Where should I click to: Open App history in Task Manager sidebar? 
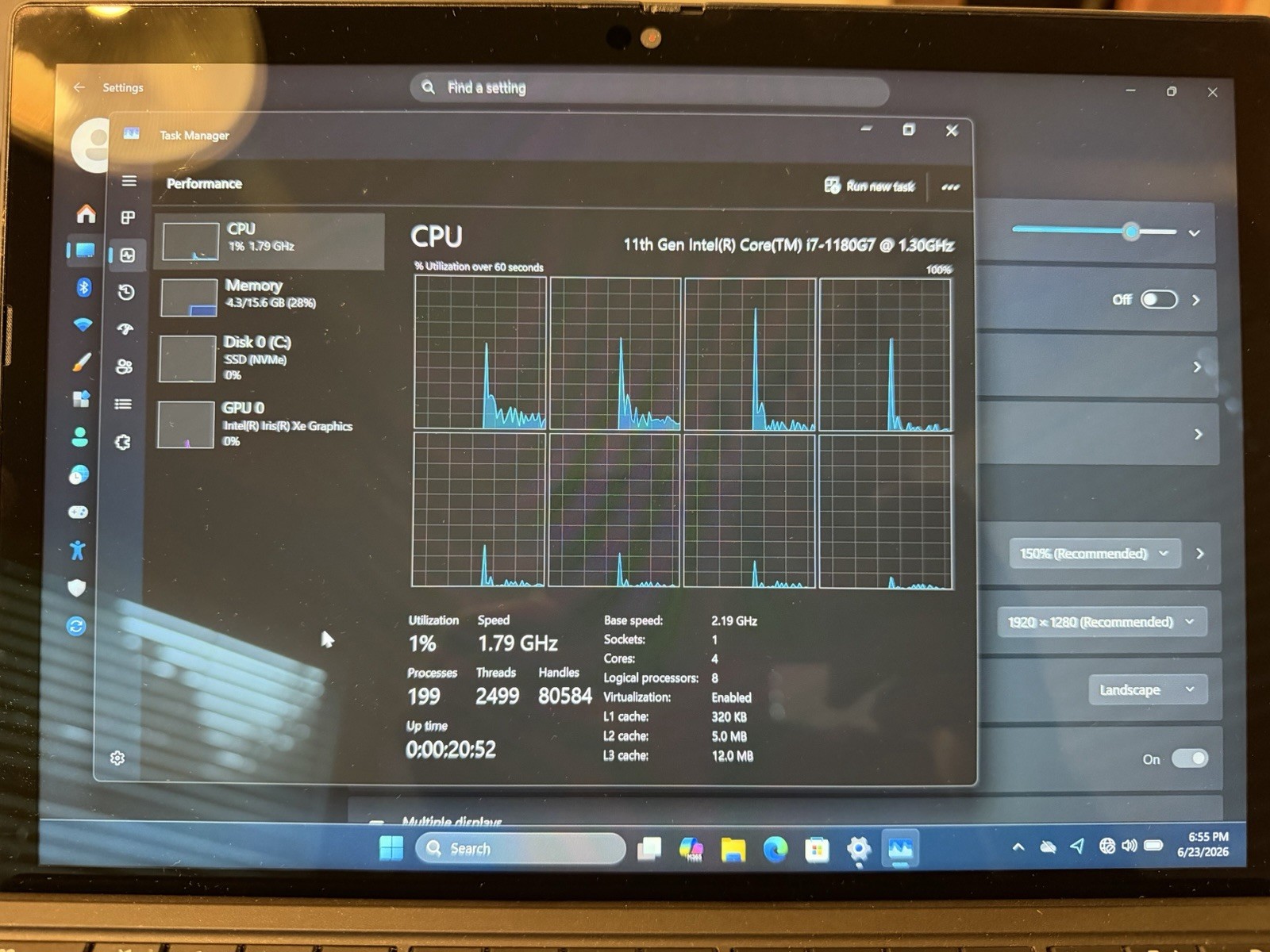click(126, 292)
